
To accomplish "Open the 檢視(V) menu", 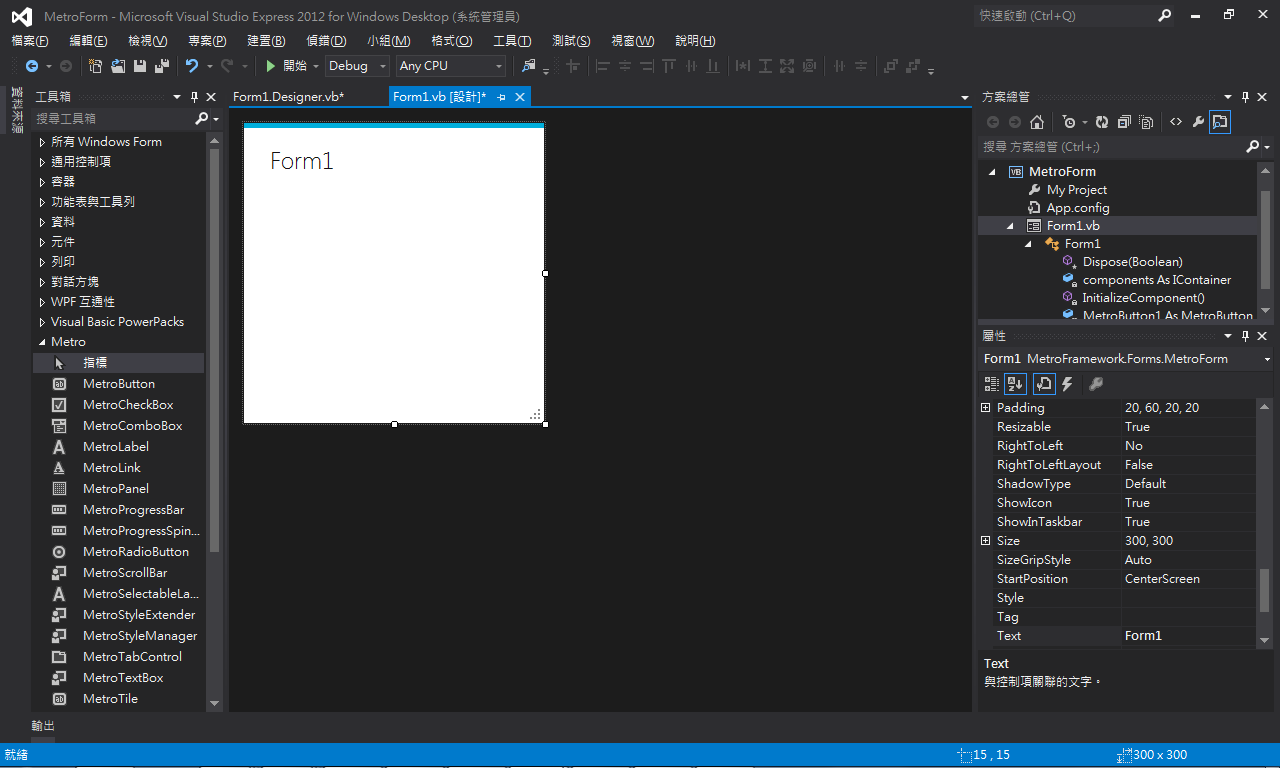I will click(148, 41).
